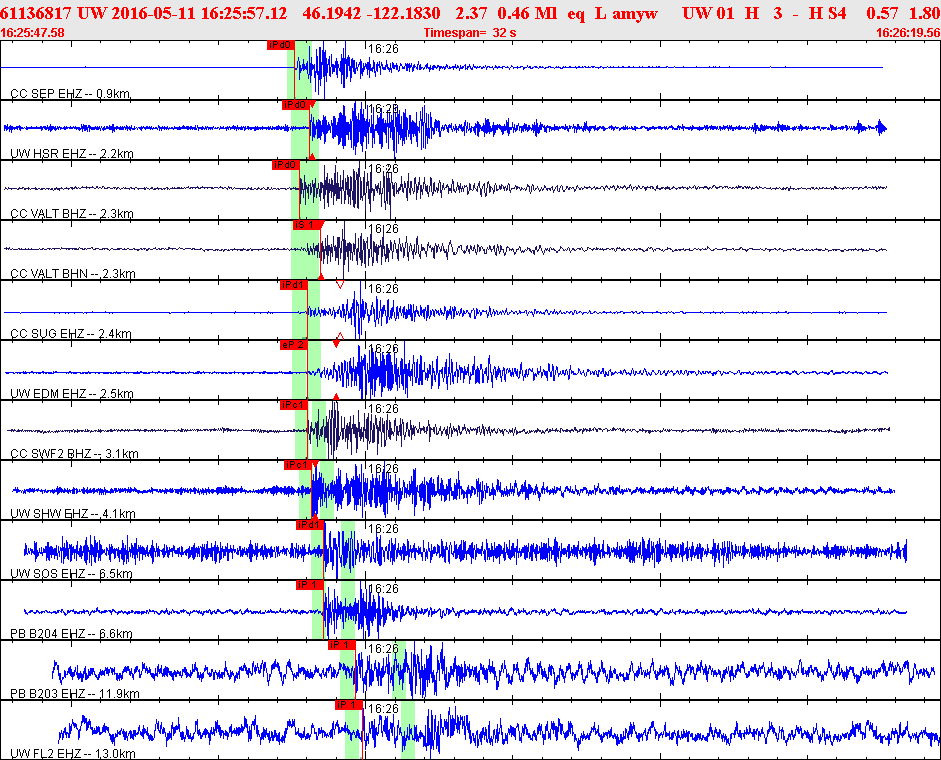Click the iP 1 pick flag on B203 trace
Viewport: 941px width, 760px height.
341,645
